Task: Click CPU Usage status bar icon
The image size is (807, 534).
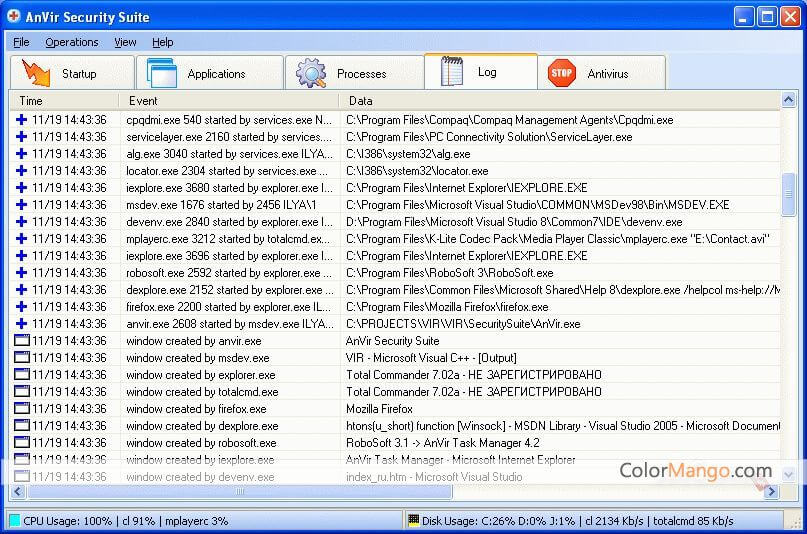Action: point(15,520)
